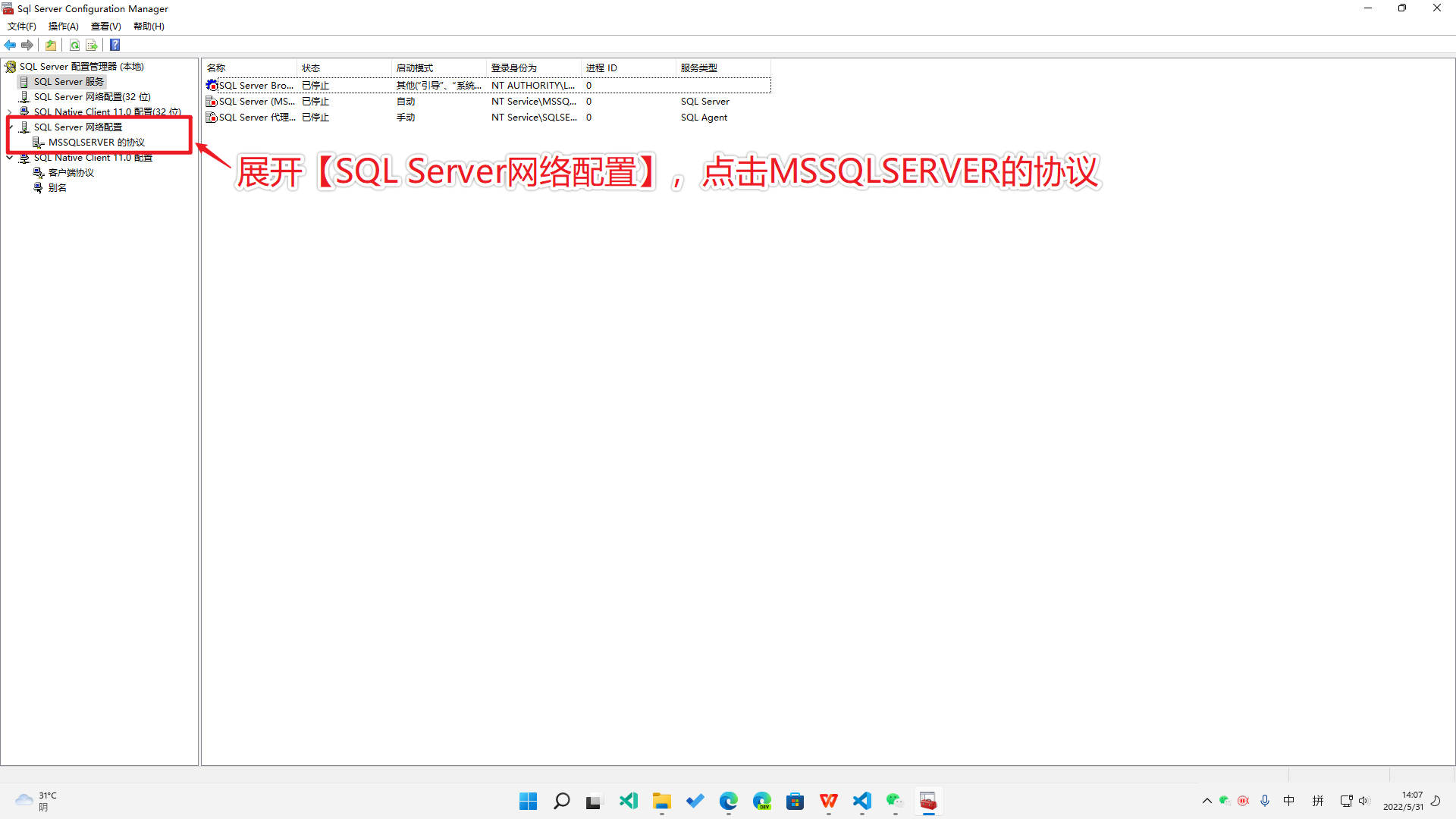The height and width of the screenshot is (819, 1456).
Task: Click the SQL Server 服务 node icon
Action: 24,82
